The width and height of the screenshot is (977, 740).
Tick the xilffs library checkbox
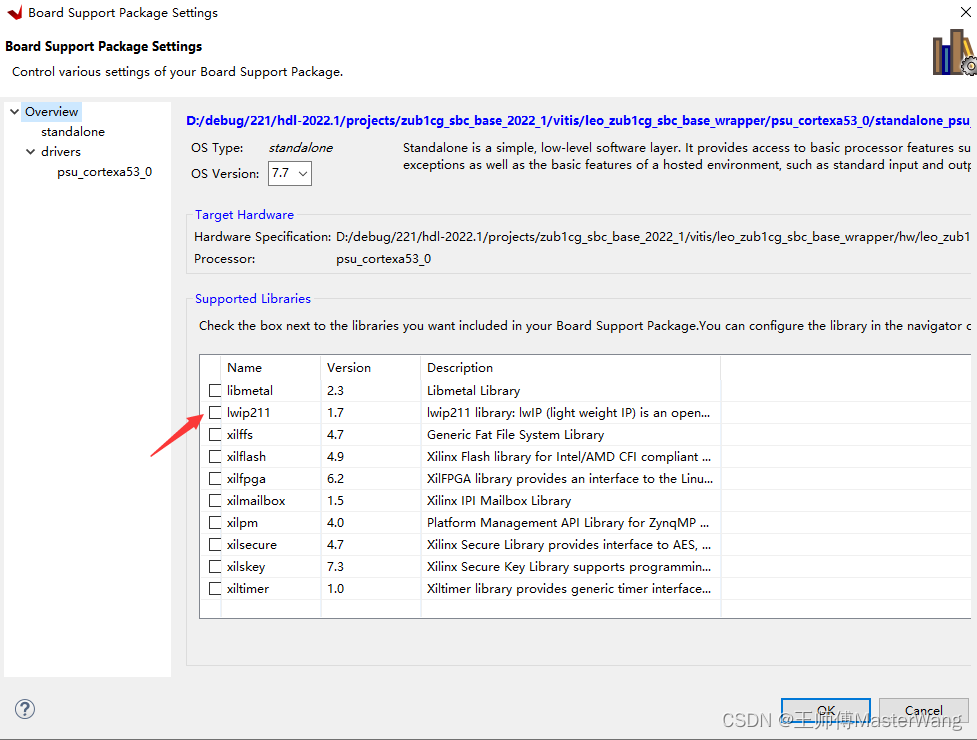[215, 434]
